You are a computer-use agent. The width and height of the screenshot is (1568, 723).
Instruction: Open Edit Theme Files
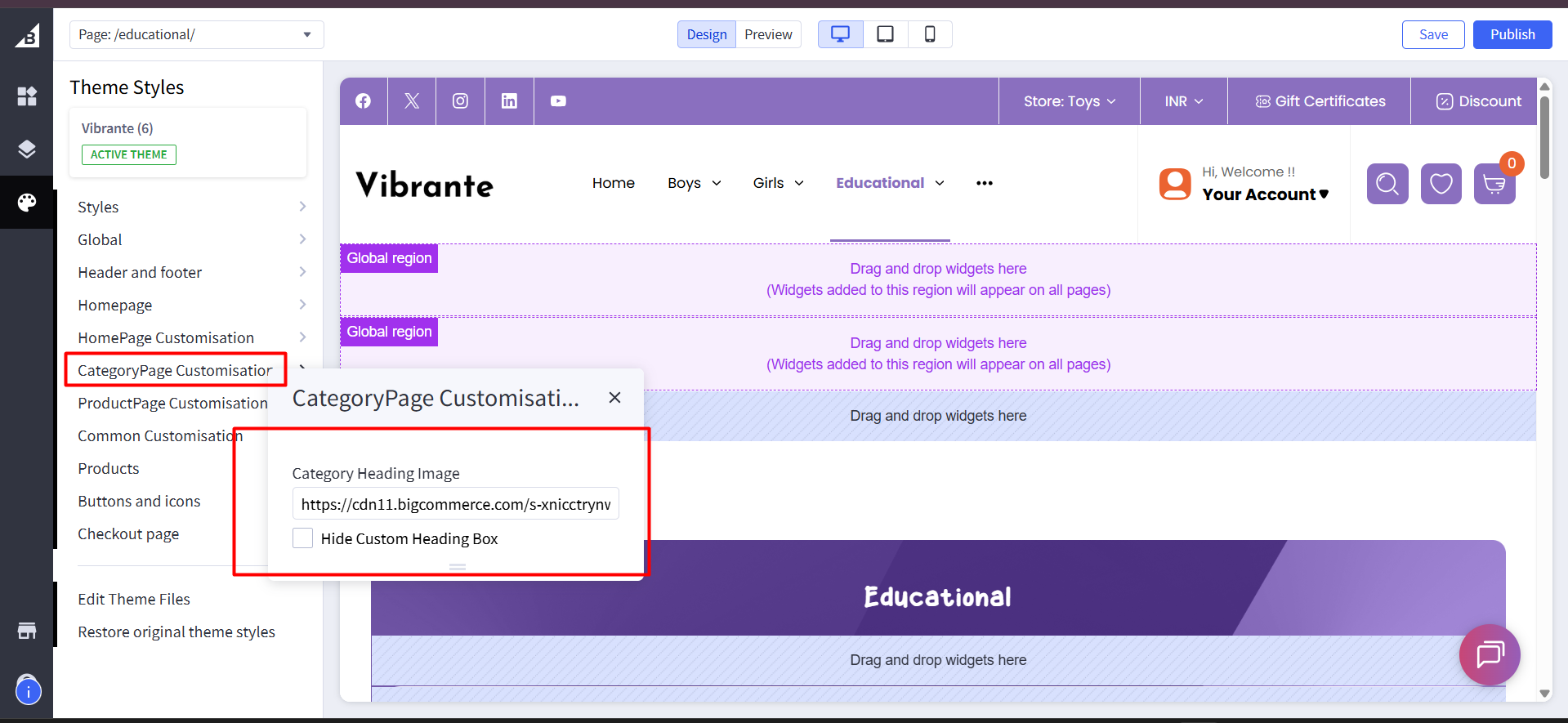tap(134, 599)
